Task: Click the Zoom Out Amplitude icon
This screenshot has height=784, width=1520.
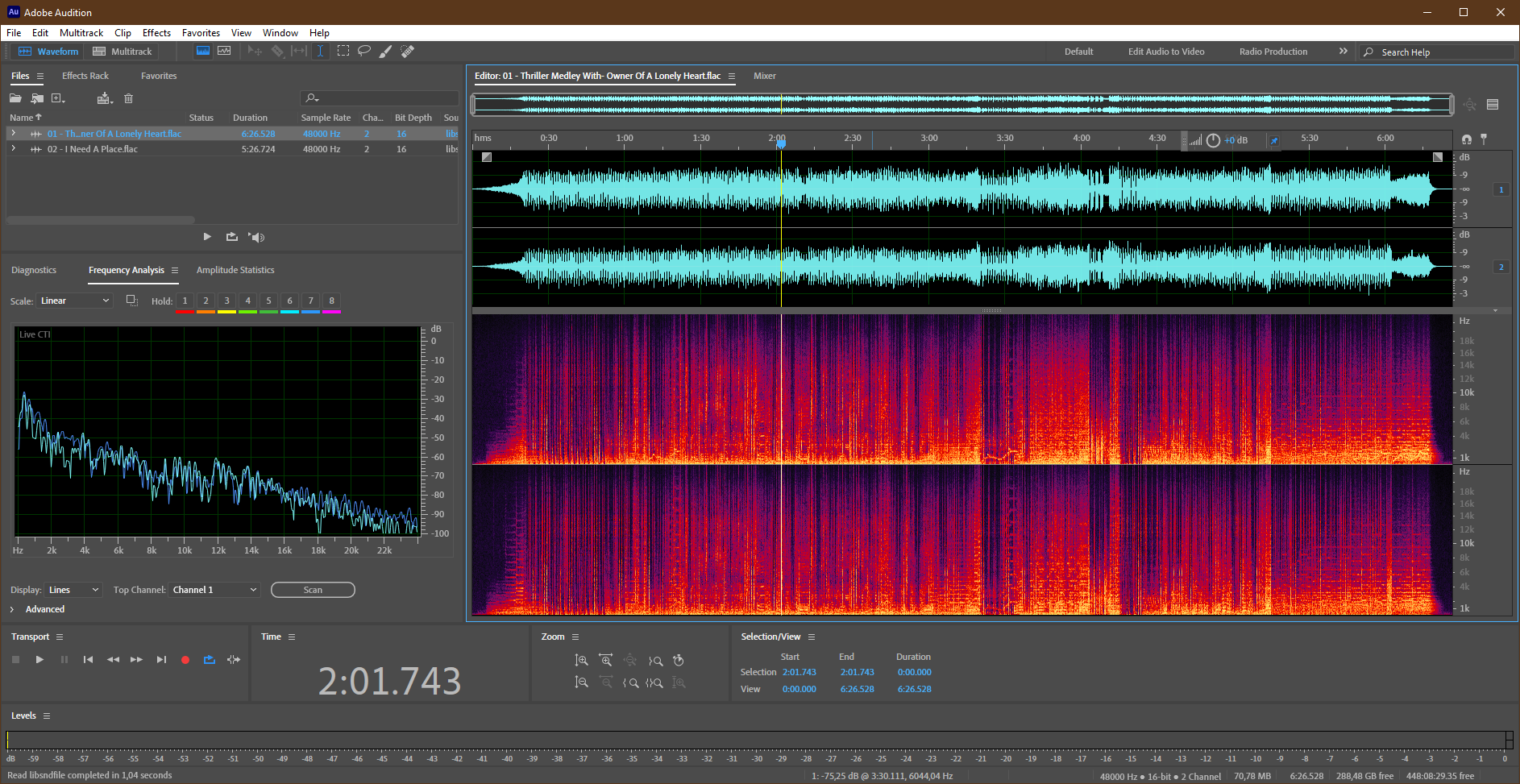Action: pyautogui.click(x=581, y=682)
